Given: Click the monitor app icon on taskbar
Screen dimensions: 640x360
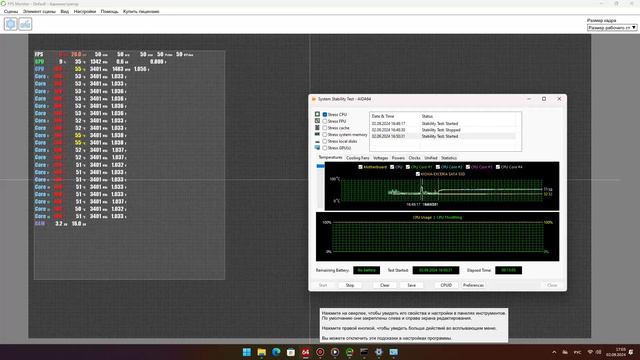Looking at the screenshot, I should pyautogui.click(x=393, y=352).
